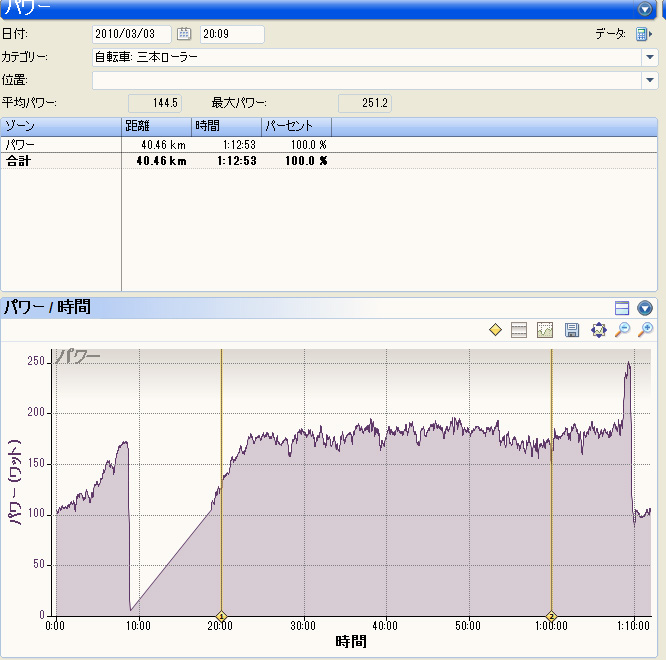The image size is (666, 660).
Task: Select the パワー zone row
Action: click(329, 145)
